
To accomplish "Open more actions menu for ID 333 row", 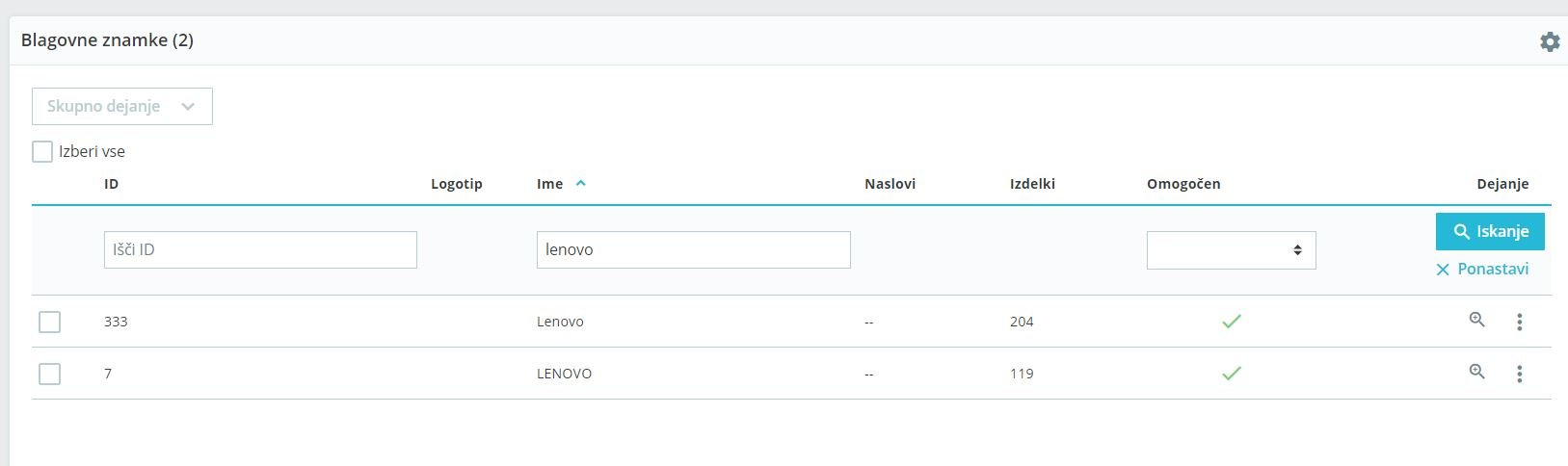I will point(1519,322).
